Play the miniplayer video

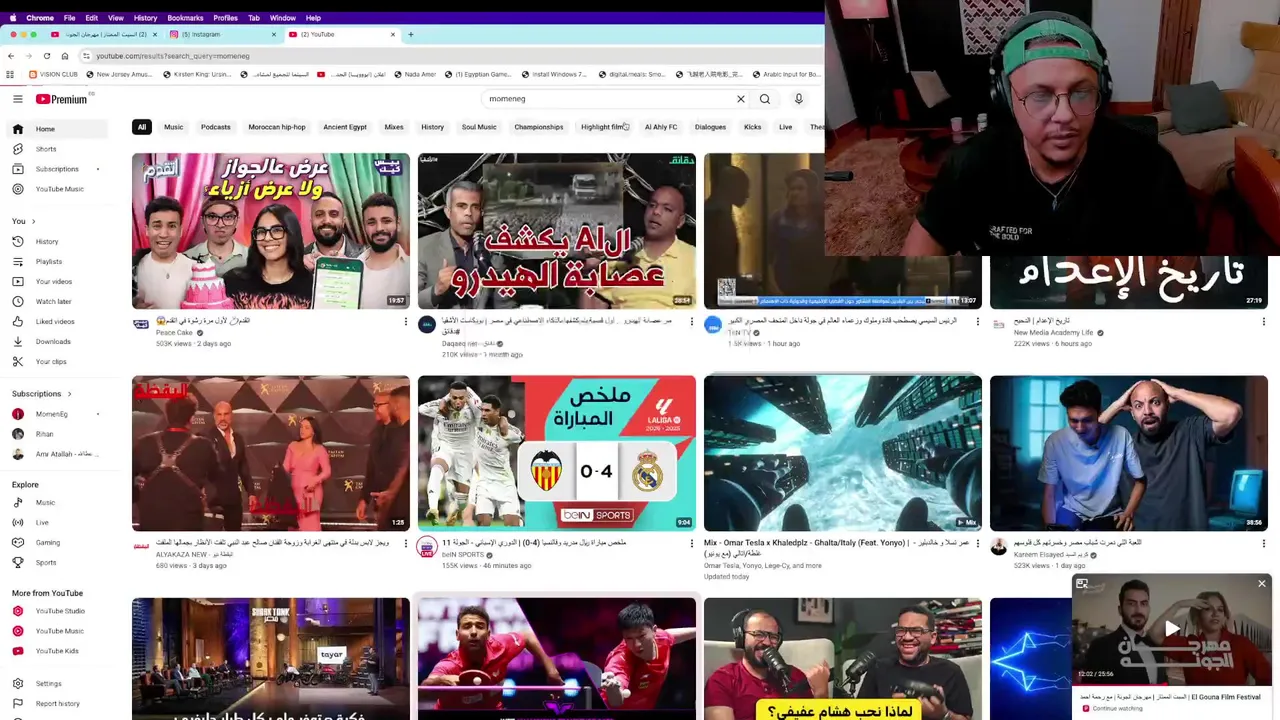pyautogui.click(x=1171, y=629)
